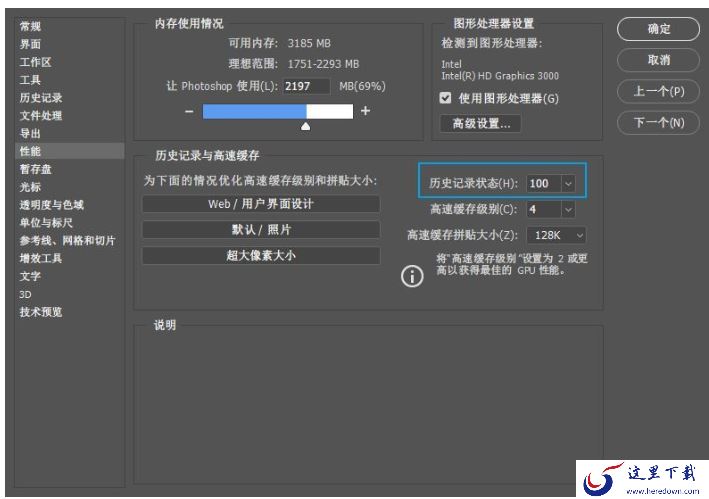The width and height of the screenshot is (709, 499).
Task: Select 导出 in the category list
Action: [x=30, y=133]
